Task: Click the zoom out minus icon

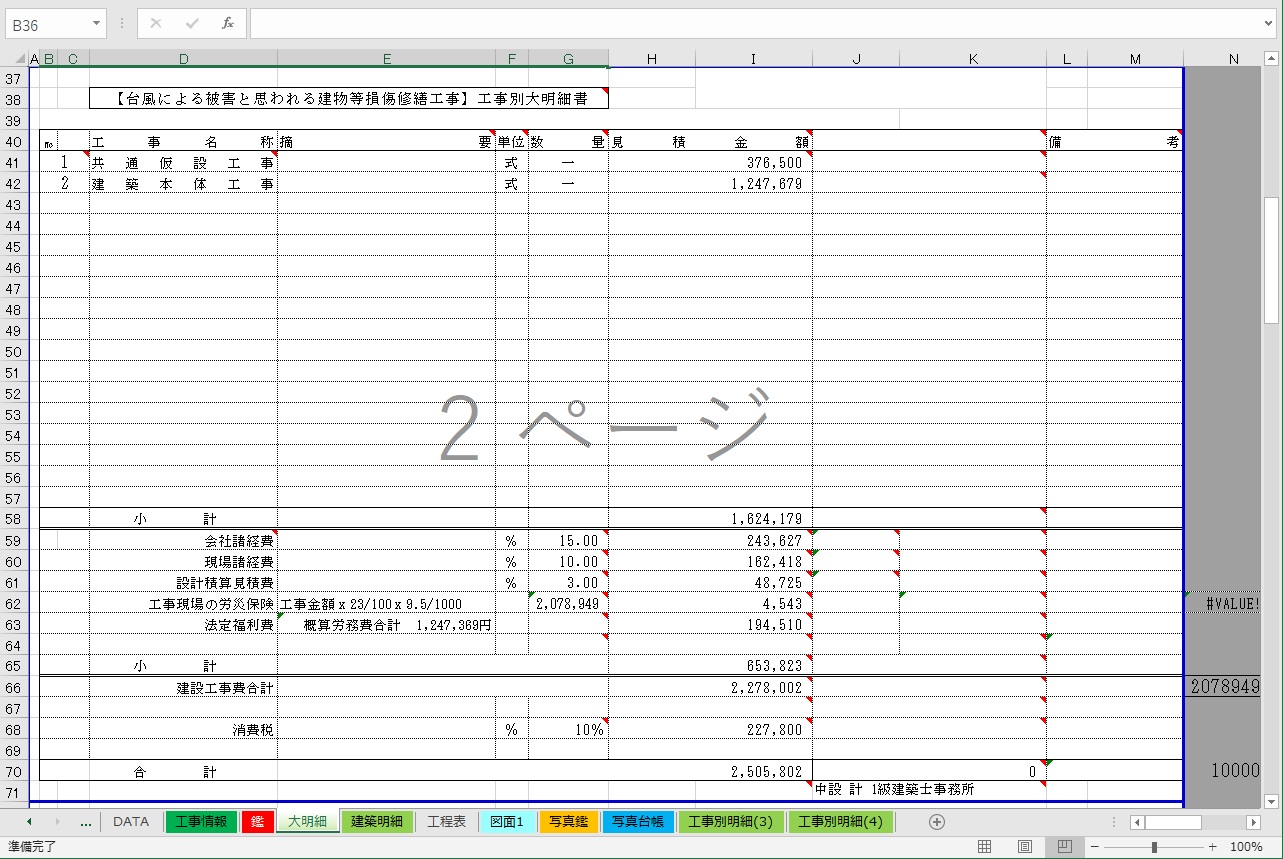Action: [1095, 847]
